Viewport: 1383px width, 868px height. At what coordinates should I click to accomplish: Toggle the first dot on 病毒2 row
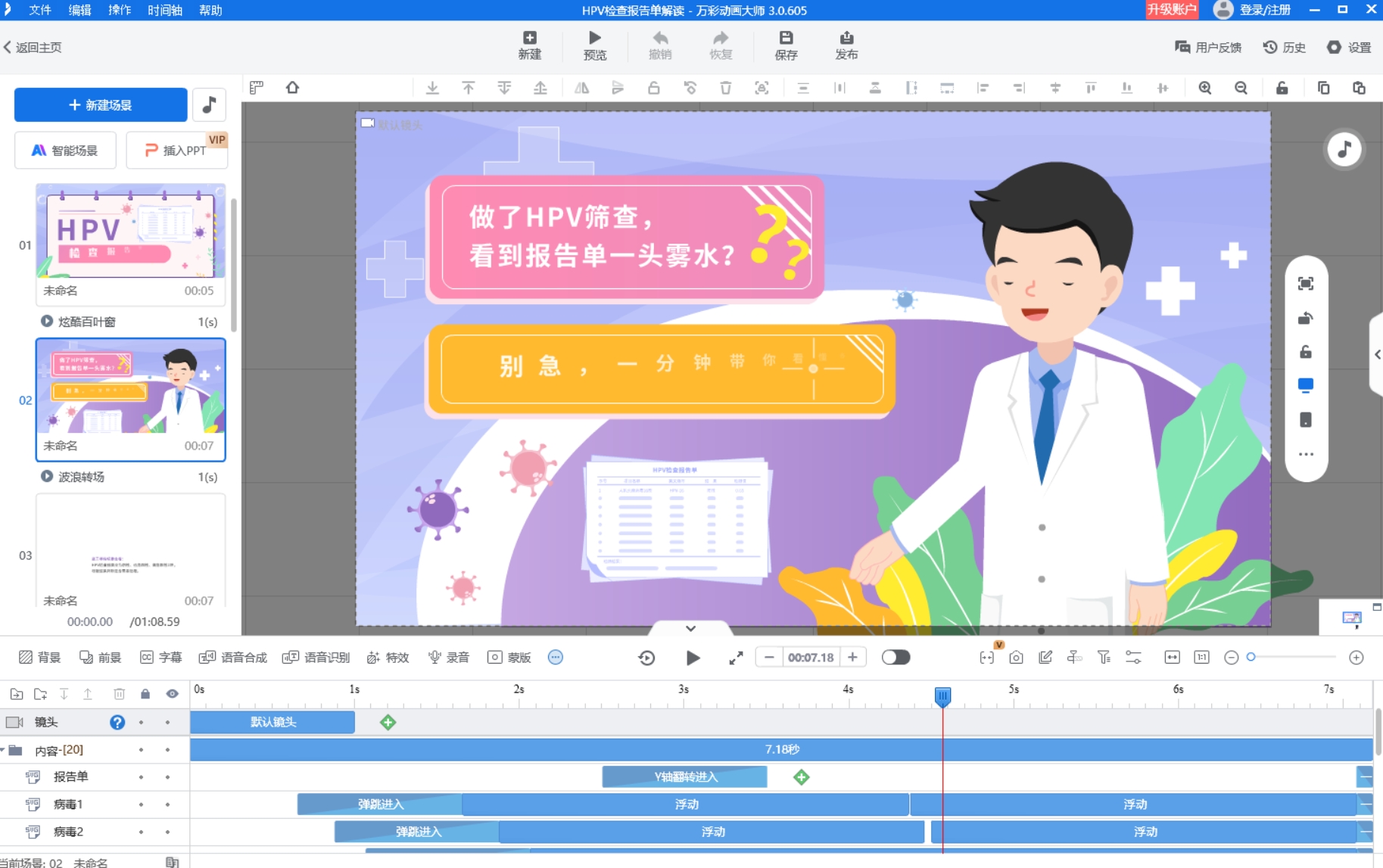pos(141,832)
